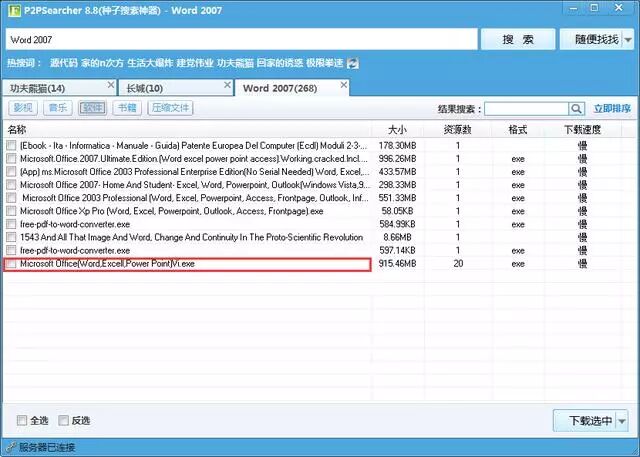Filter results by 压缩文件 category
The height and width of the screenshot is (457, 640).
170,108
